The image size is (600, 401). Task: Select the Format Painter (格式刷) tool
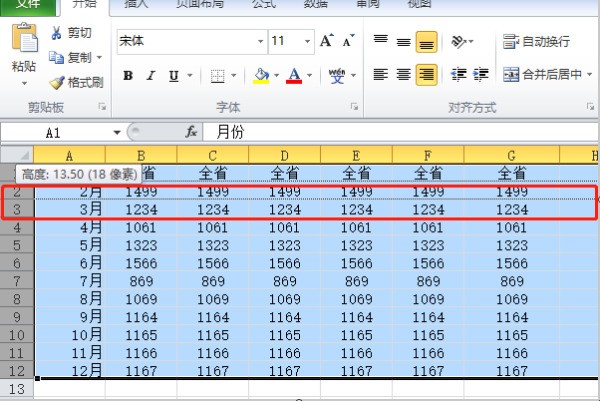(57, 82)
